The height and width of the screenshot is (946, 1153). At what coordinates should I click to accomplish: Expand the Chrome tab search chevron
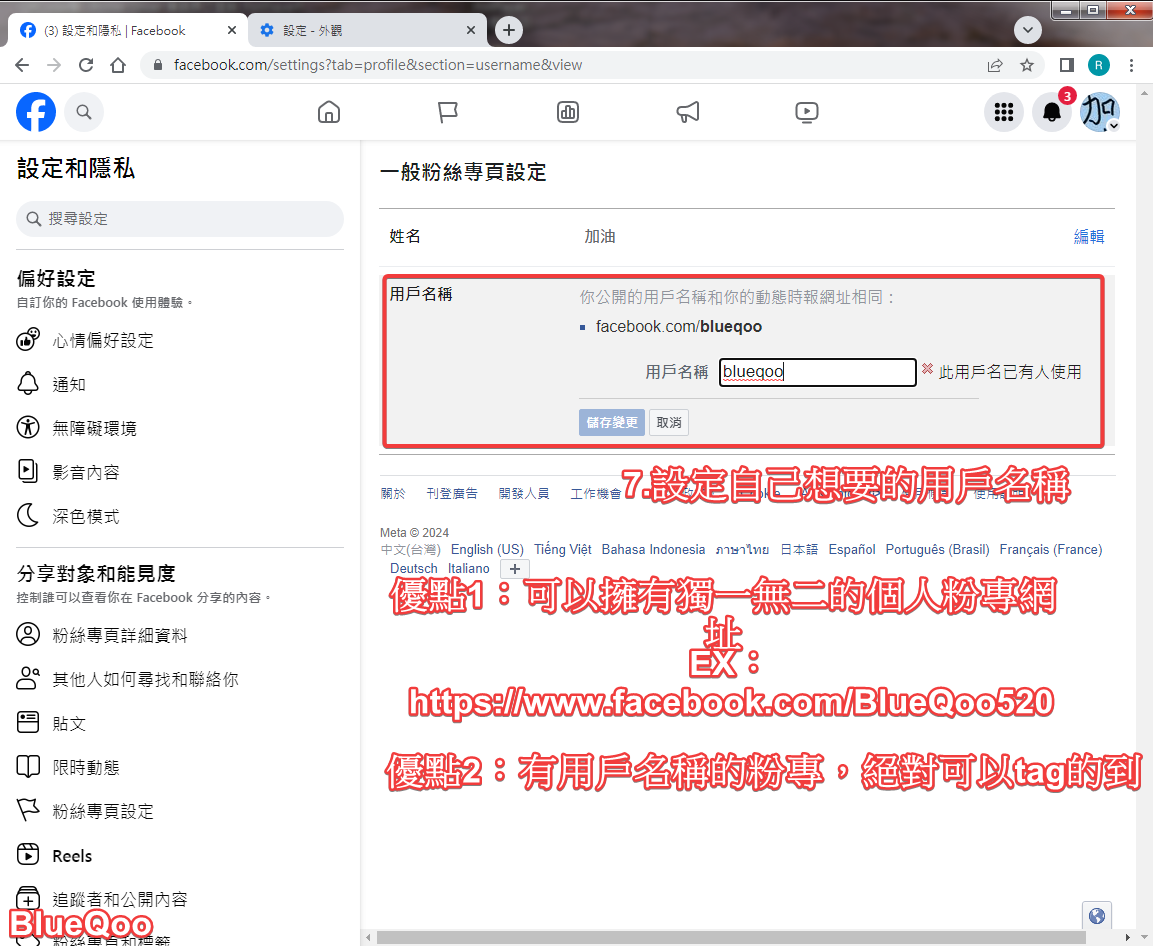[1028, 30]
